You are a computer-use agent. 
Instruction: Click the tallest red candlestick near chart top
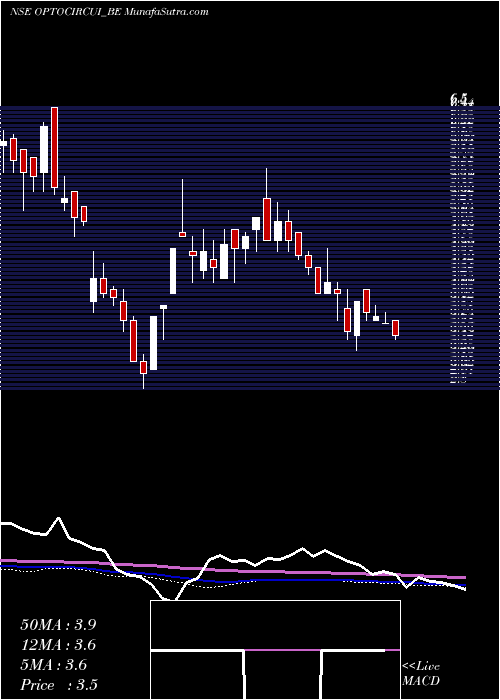point(54,147)
